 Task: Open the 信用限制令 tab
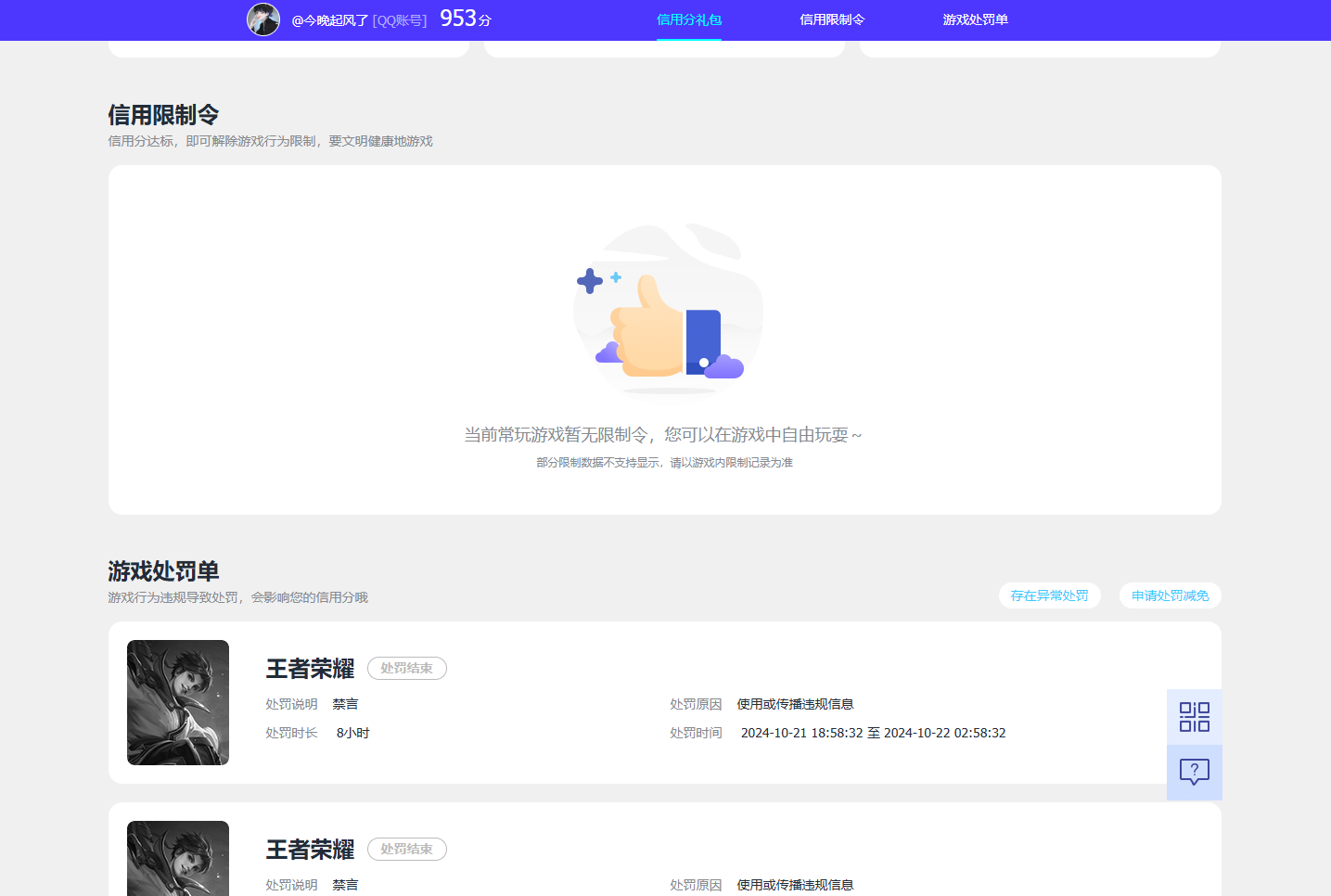(831, 19)
